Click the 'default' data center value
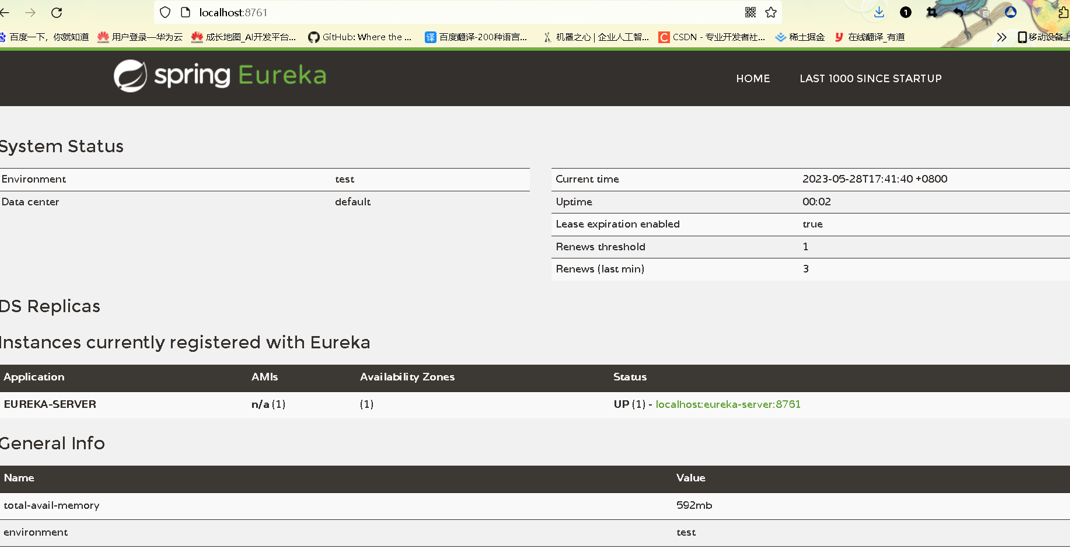The height and width of the screenshot is (547, 1070). coord(353,202)
